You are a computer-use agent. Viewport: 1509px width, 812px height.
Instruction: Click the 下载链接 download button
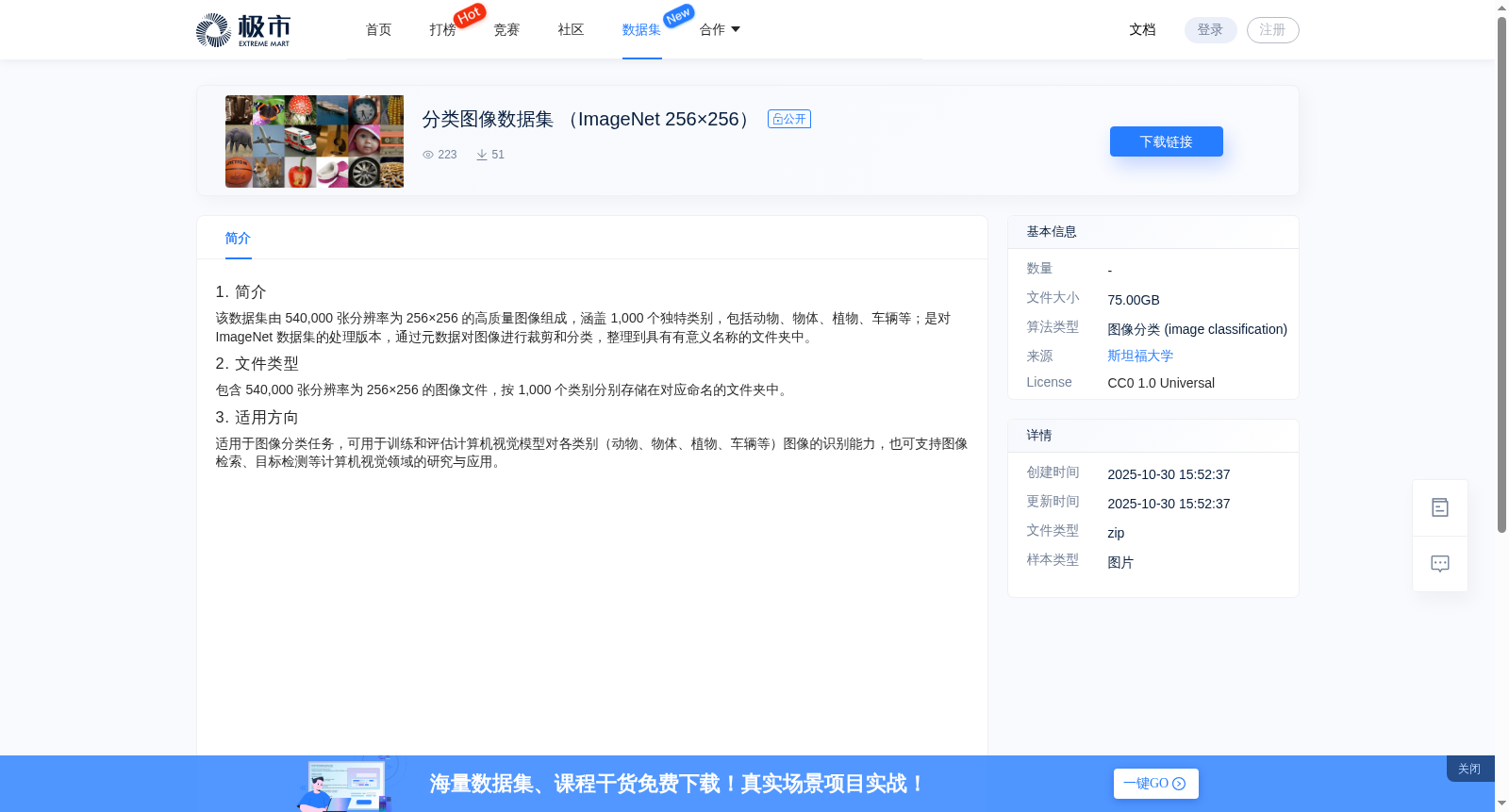tap(1166, 141)
